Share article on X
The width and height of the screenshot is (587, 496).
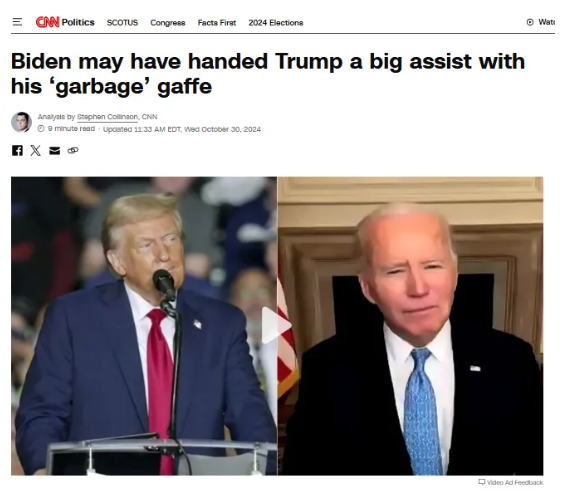36,150
